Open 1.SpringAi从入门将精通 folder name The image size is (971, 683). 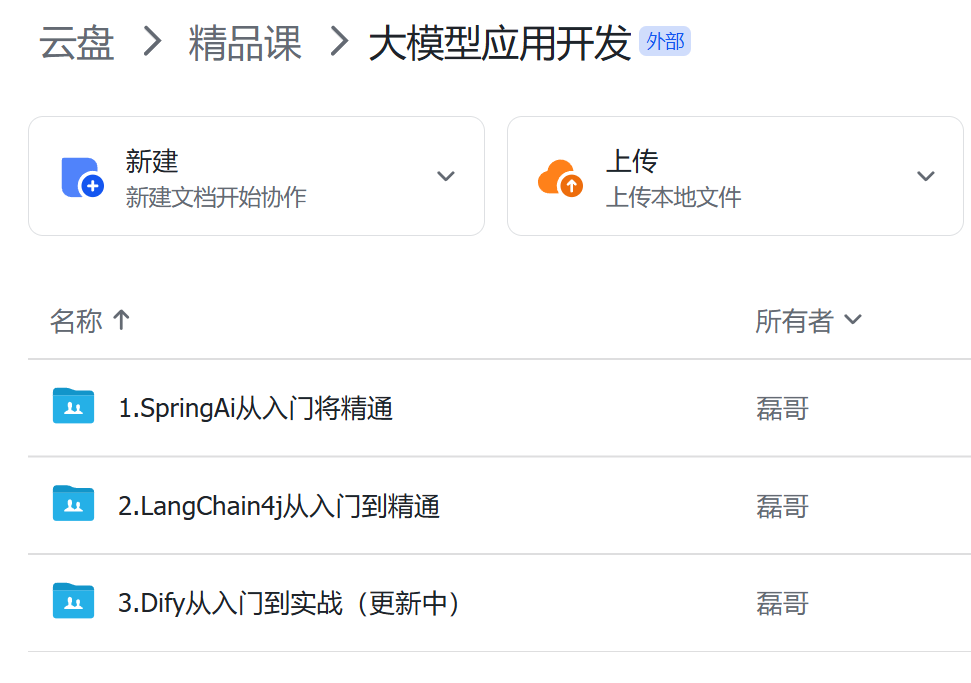tap(255, 409)
